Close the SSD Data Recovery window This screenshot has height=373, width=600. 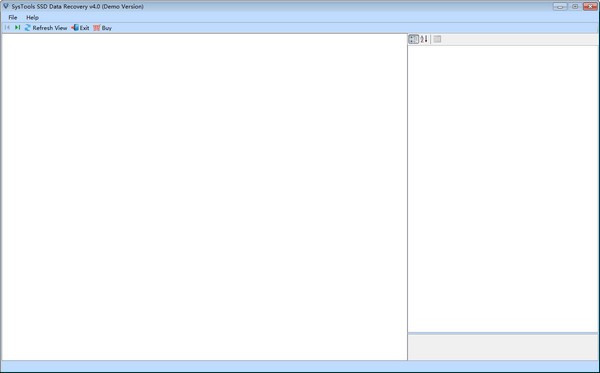(x=590, y=6)
